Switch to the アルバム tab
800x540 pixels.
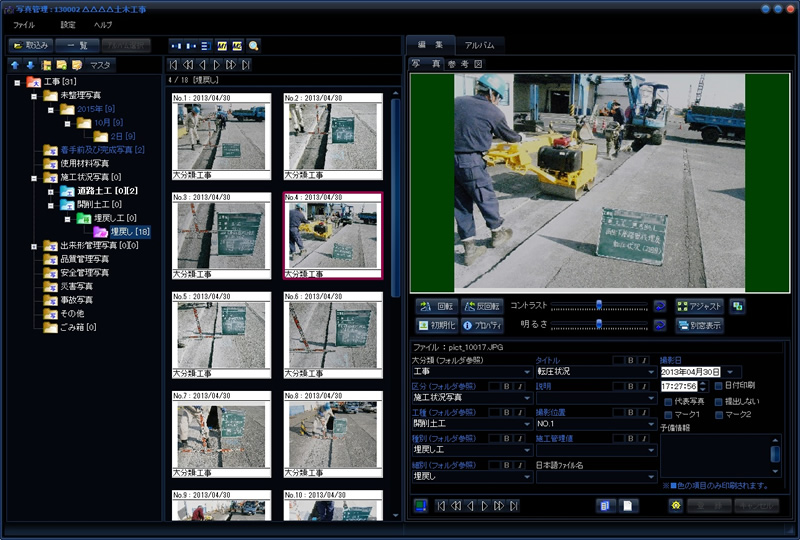coord(485,45)
